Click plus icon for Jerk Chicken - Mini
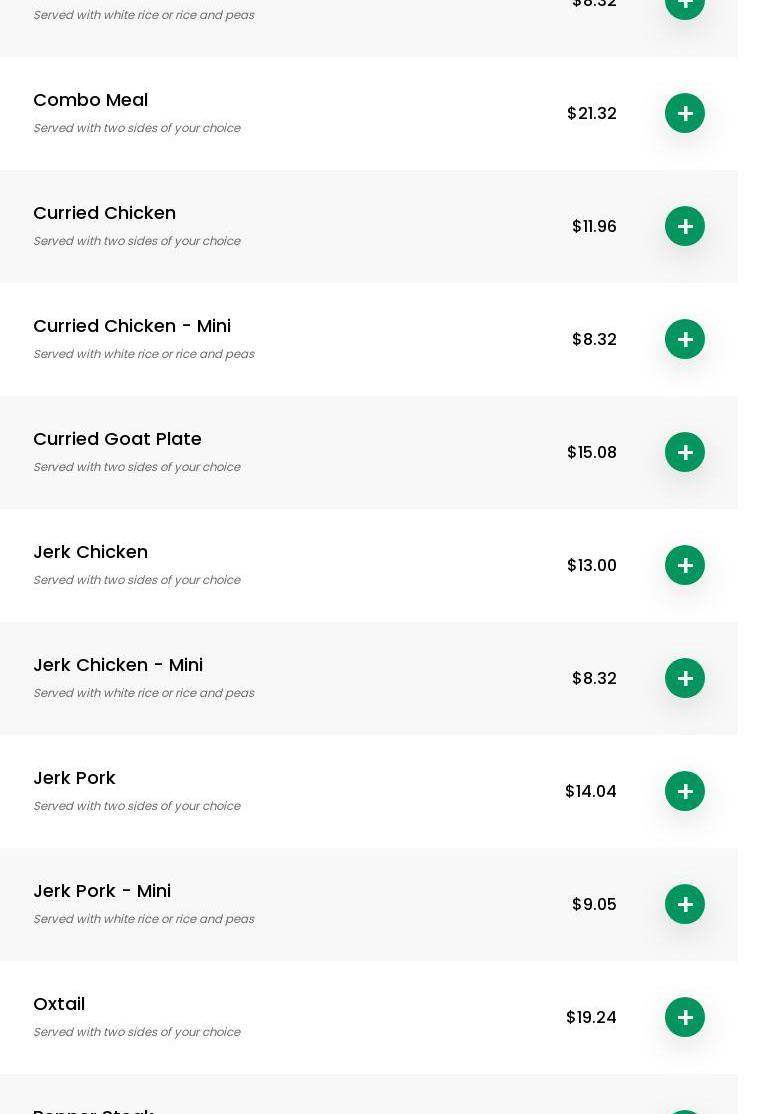 pyautogui.click(x=685, y=678)
